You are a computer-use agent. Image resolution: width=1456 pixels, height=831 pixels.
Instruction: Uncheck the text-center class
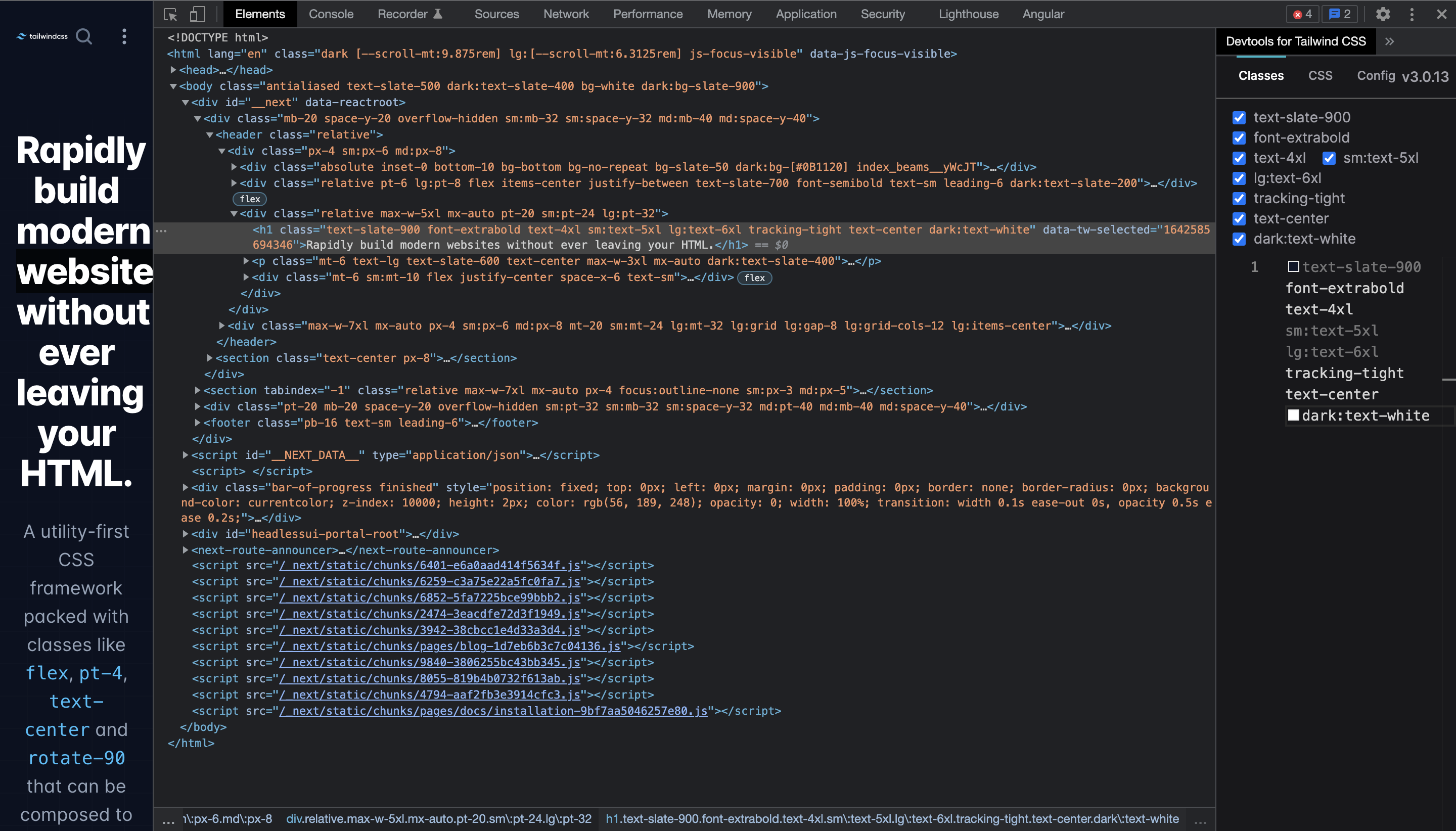point(1239,218)
